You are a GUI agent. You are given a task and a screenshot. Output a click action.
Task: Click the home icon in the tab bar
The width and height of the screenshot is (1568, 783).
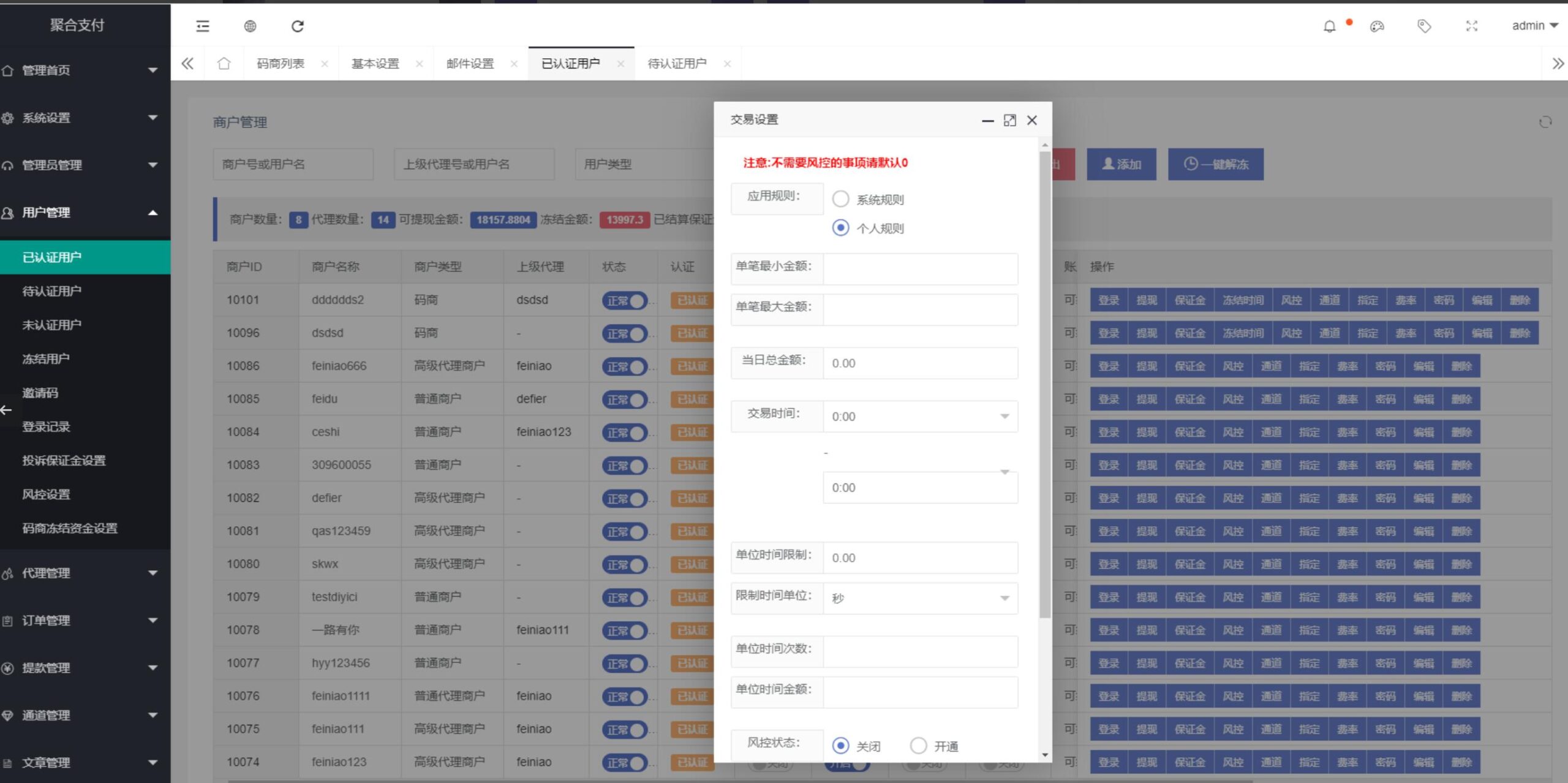(x=224, y=63)
